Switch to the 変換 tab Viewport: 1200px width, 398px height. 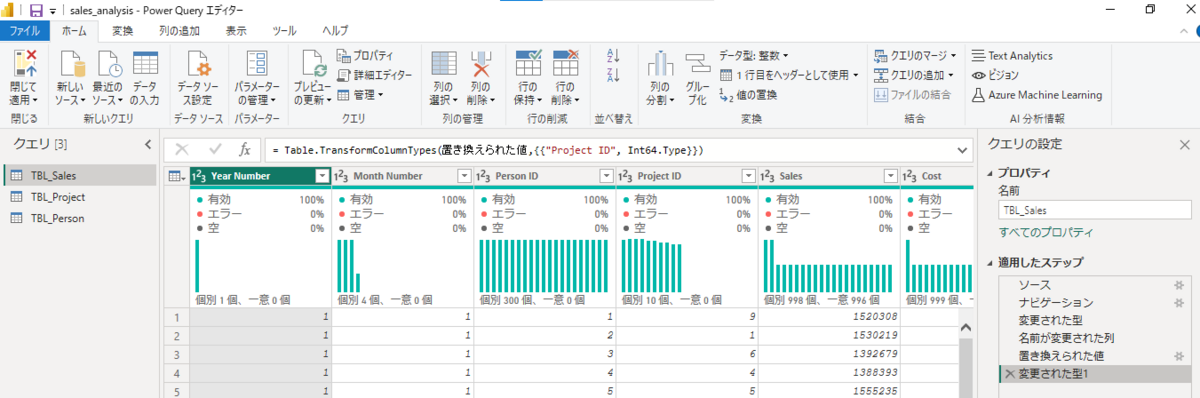123,31
